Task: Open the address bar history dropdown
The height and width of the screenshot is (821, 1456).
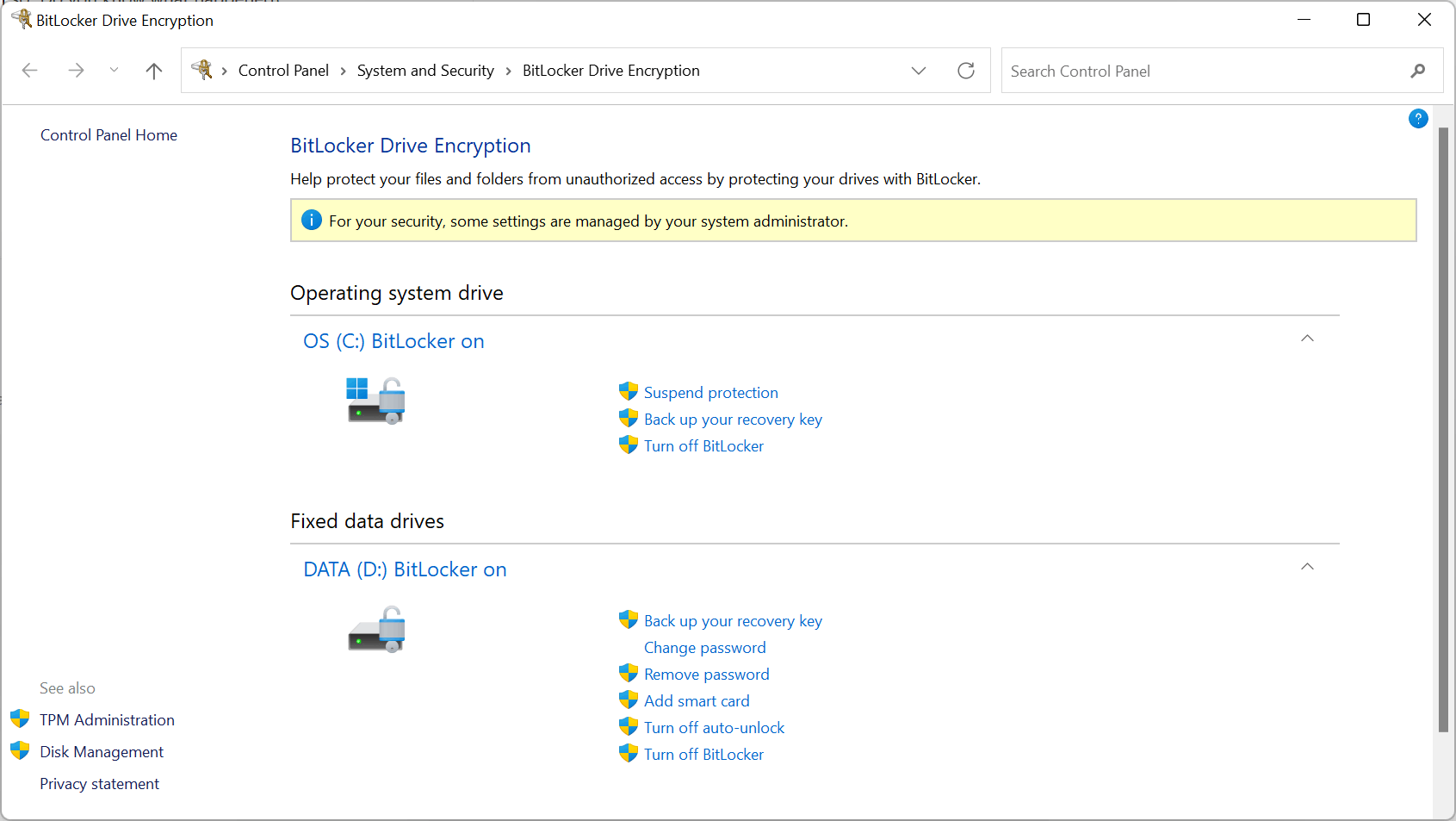Action: click(x=919, y=71)
